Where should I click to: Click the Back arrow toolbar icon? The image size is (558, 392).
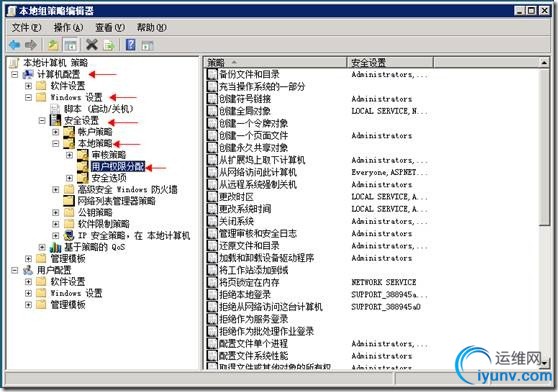tap(15, 45)
